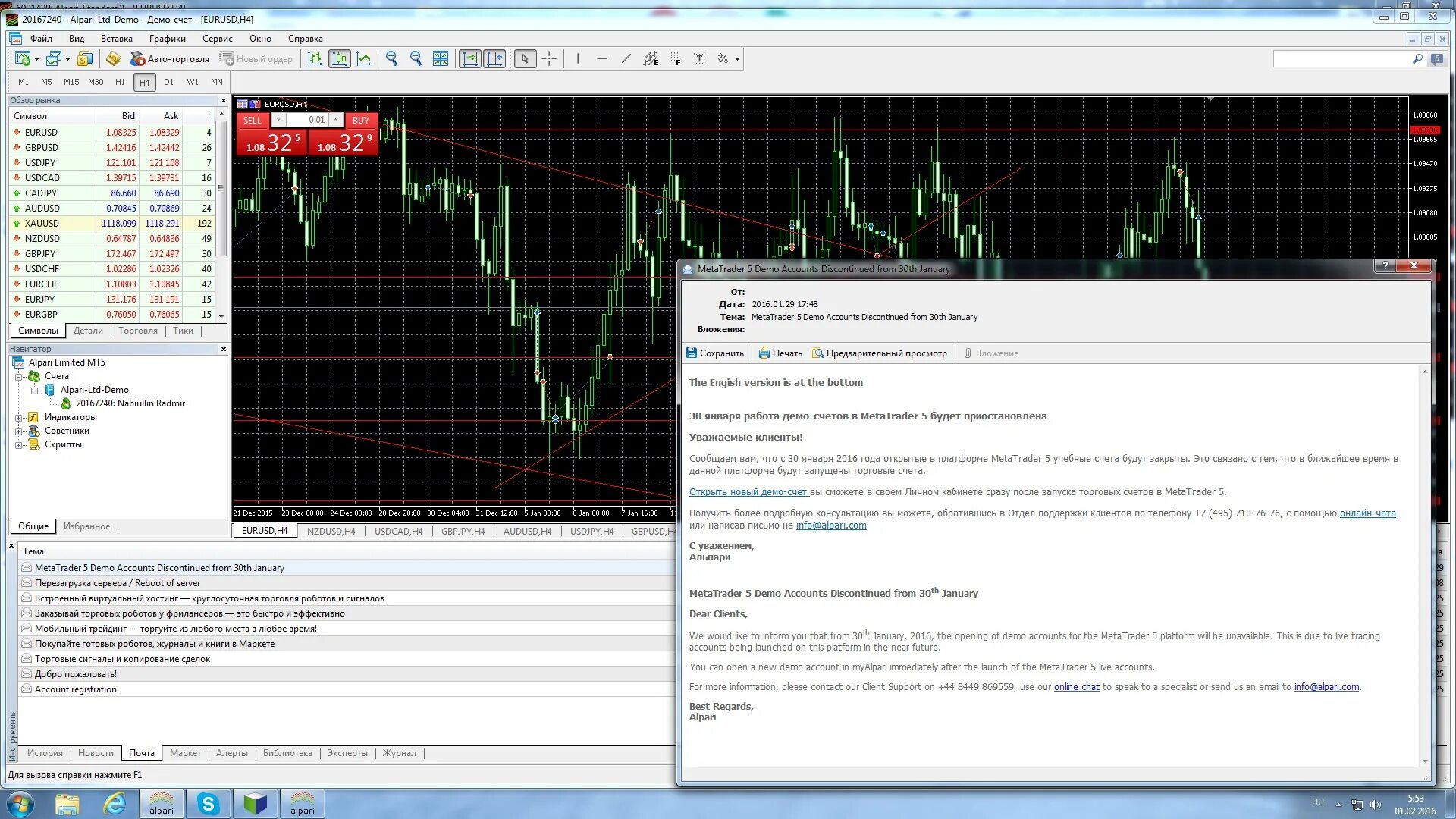Select XAUUSD row in Market Watch
This screenshot has height=819, width=1456.
point(112,224)
